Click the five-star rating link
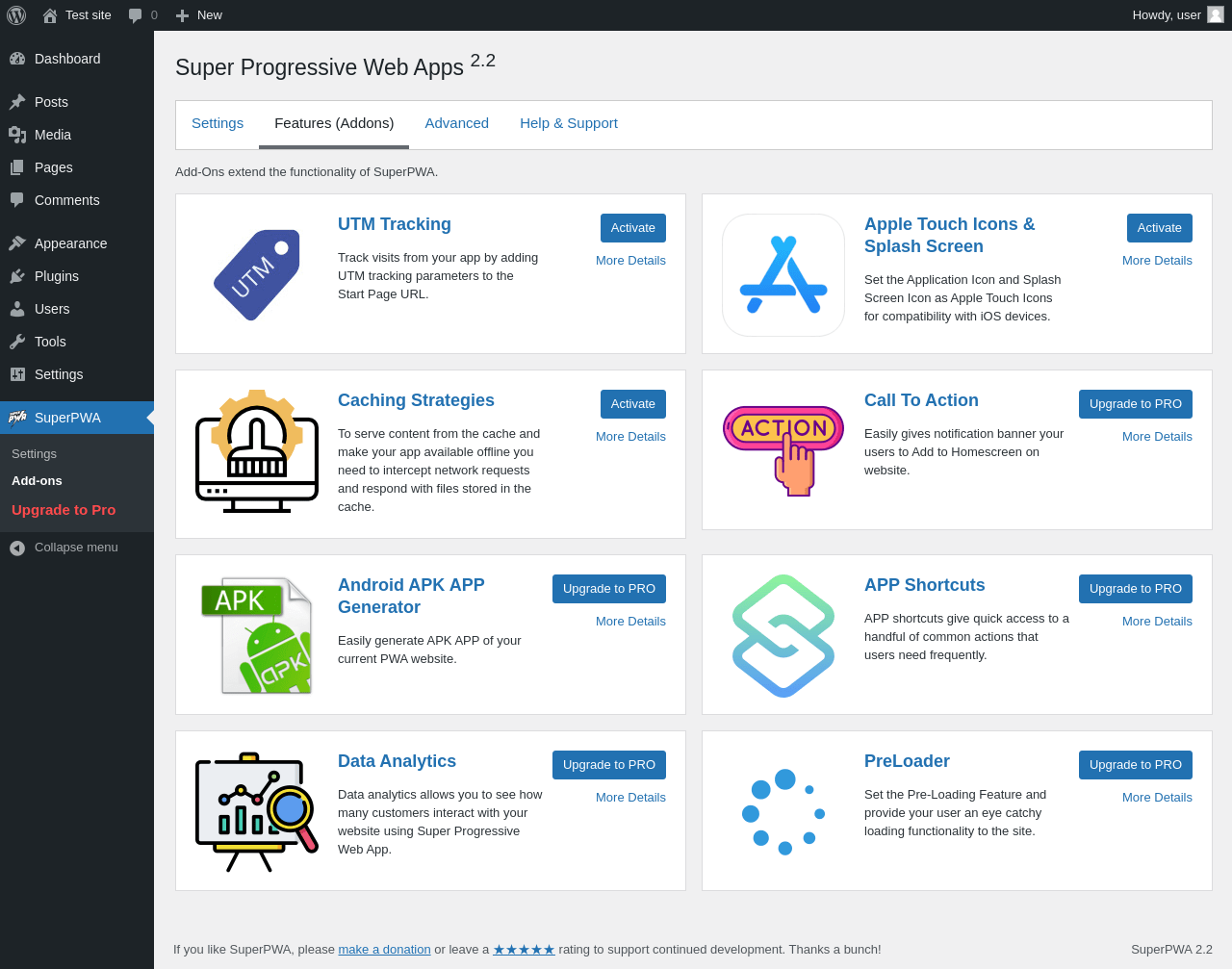The height and width of the screenshot is (969, 1232). coord(524,950)
